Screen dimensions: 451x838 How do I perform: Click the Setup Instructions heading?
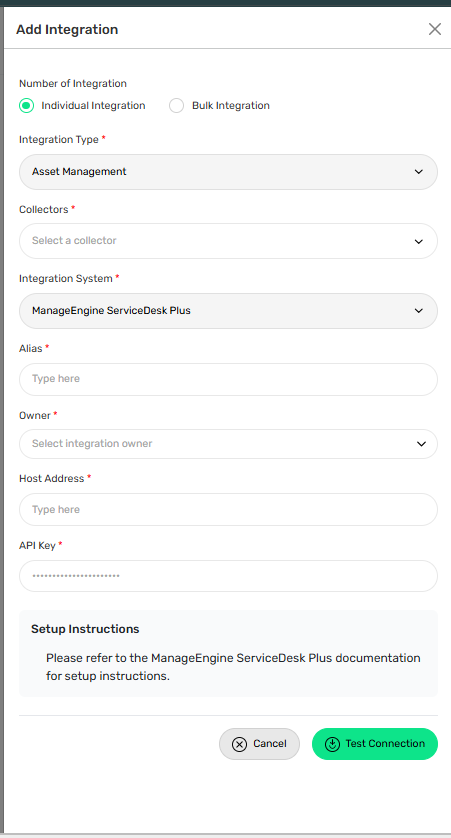[x=85, y=629]
